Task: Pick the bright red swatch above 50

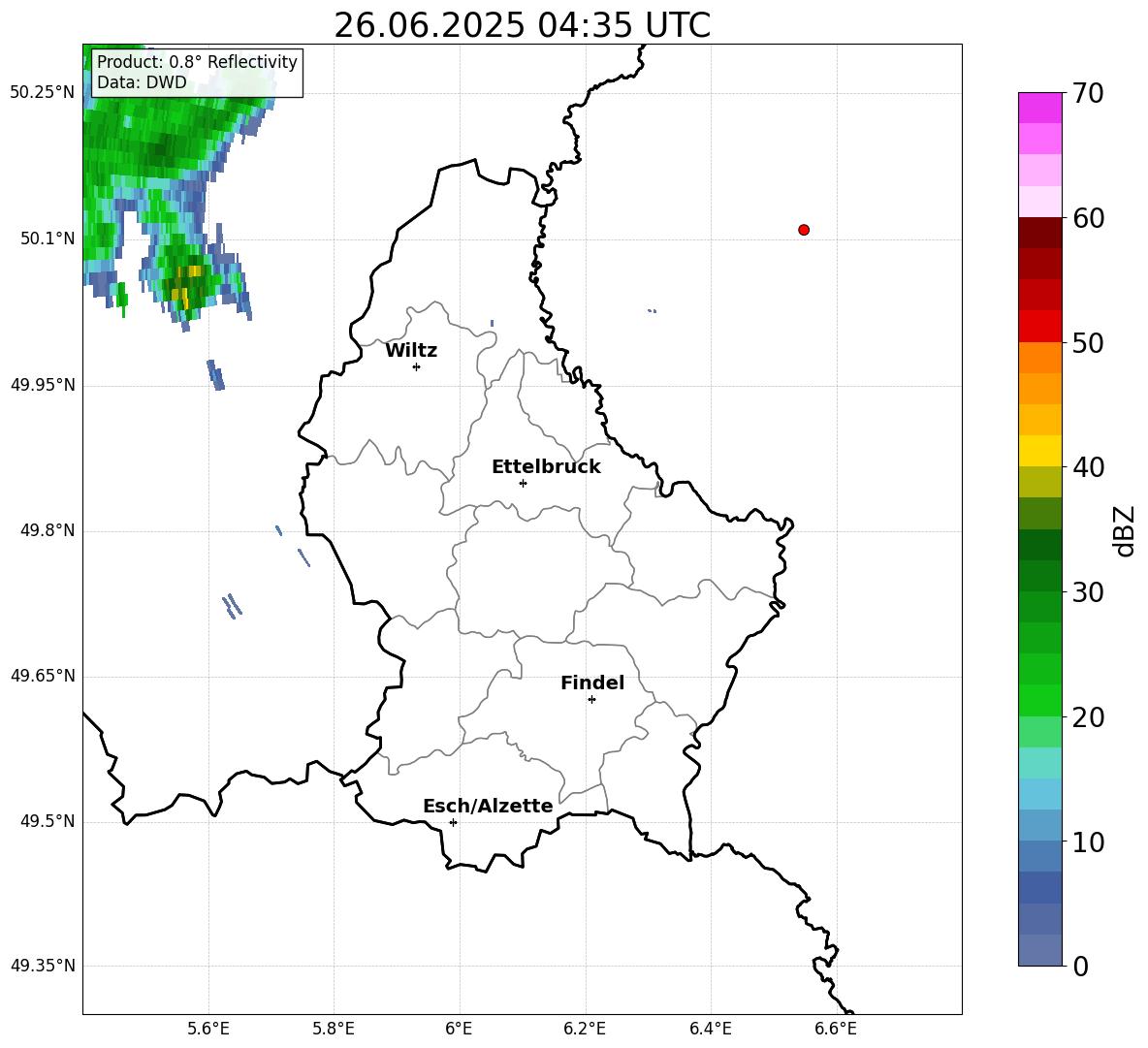Action: 1039,326
